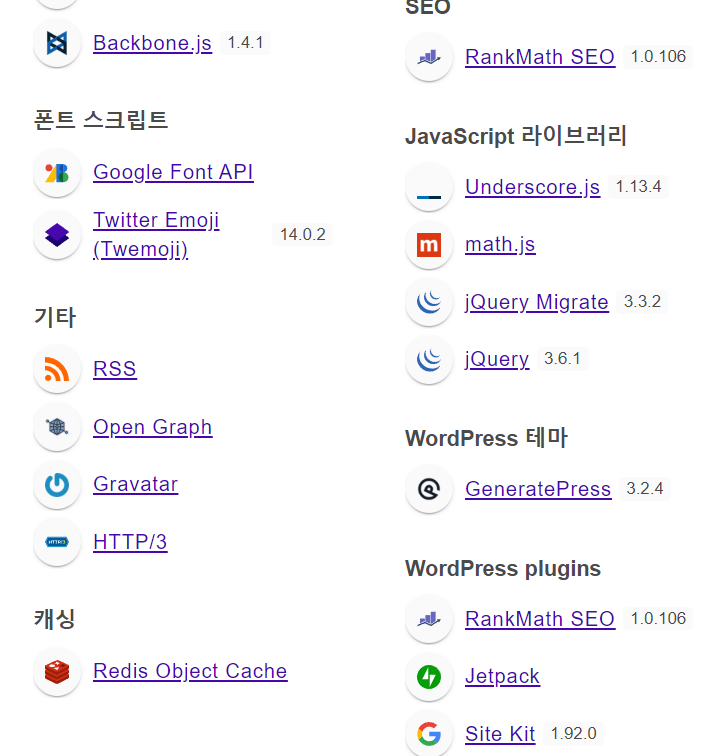
Task: Click the WordPress 테마 heading
Action: click(x=486, y=438)
